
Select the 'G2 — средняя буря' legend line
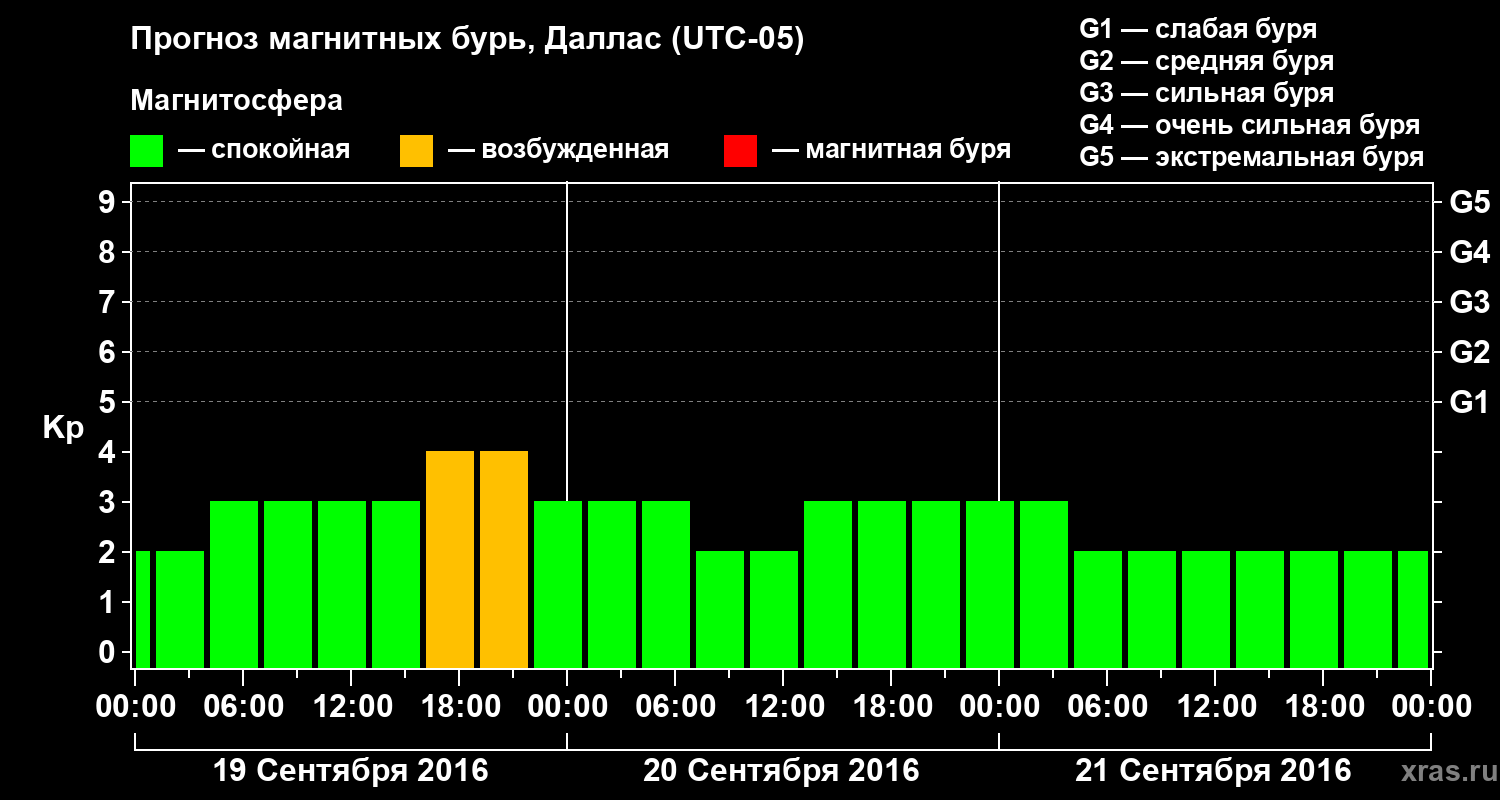click(x=1206, y=61)
